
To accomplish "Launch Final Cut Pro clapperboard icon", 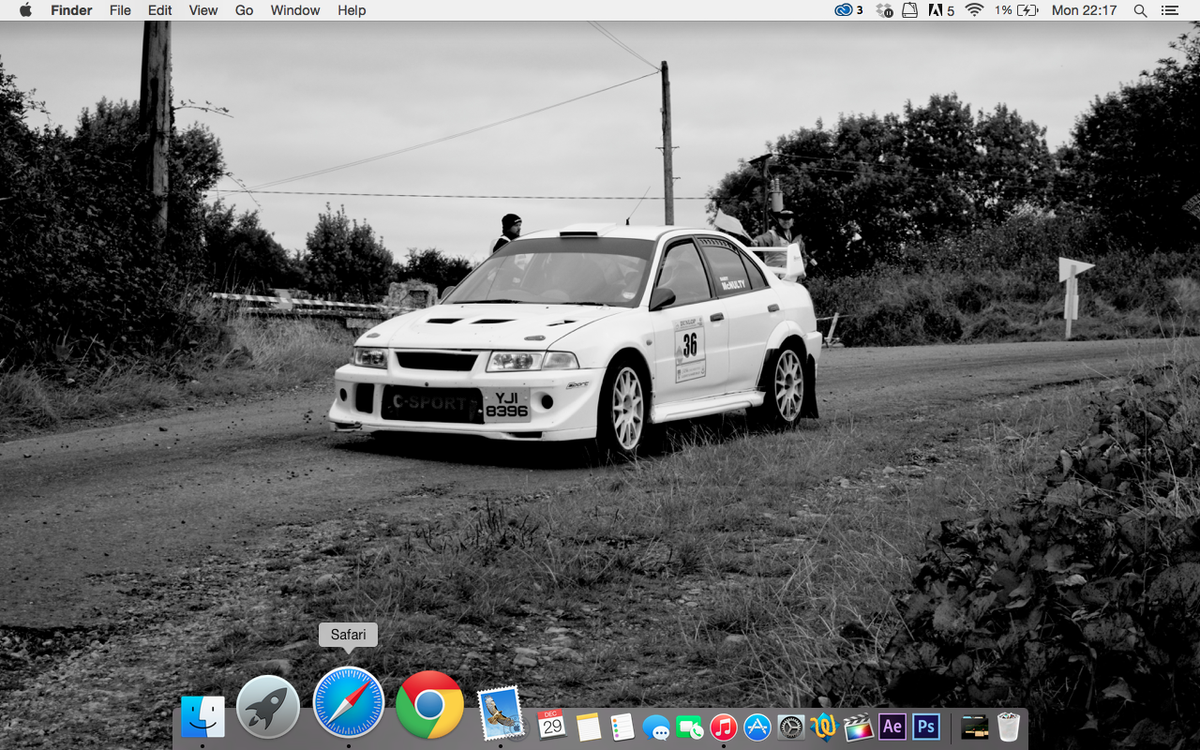I will [x=858, y=727].
